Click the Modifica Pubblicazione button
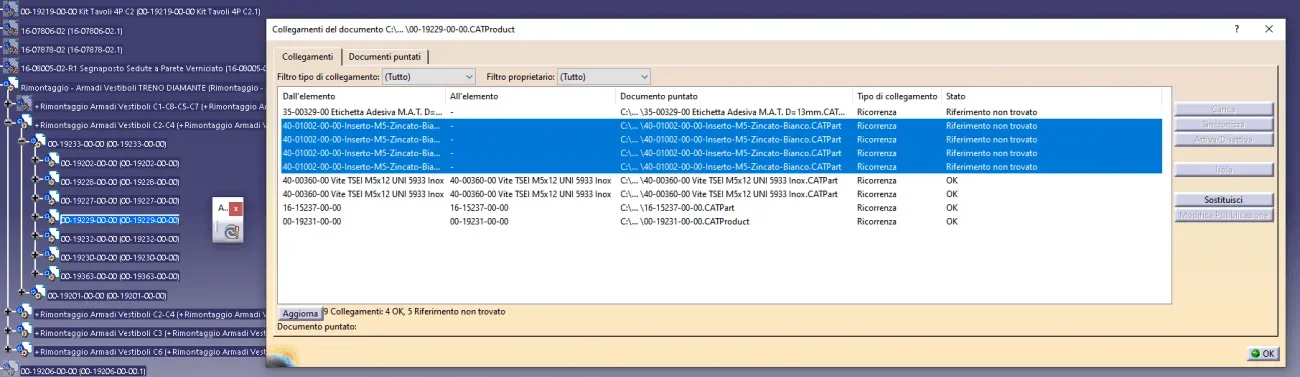 coord(1224,215)
